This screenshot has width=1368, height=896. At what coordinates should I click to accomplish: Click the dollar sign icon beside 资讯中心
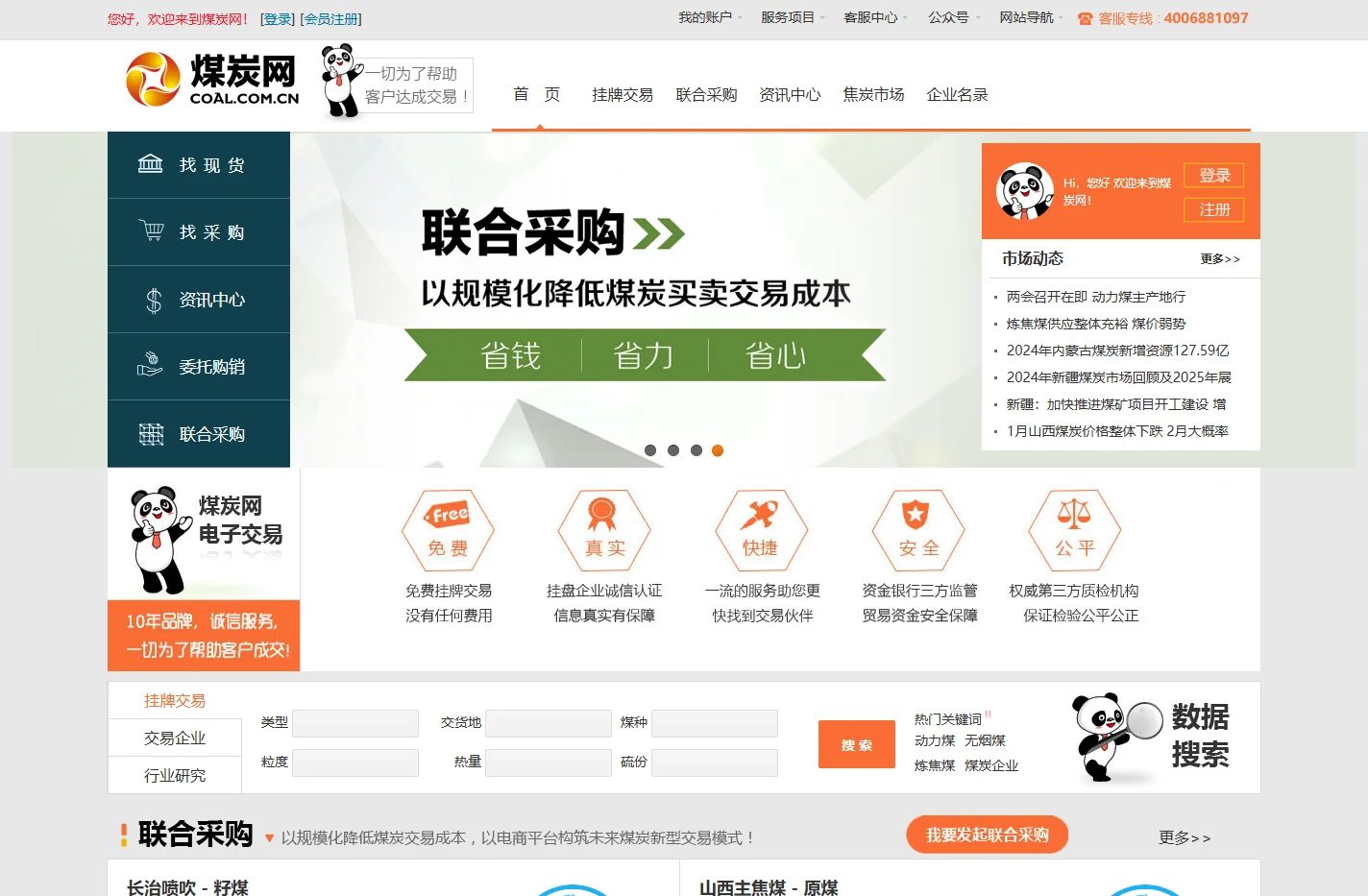coord(154,300)
